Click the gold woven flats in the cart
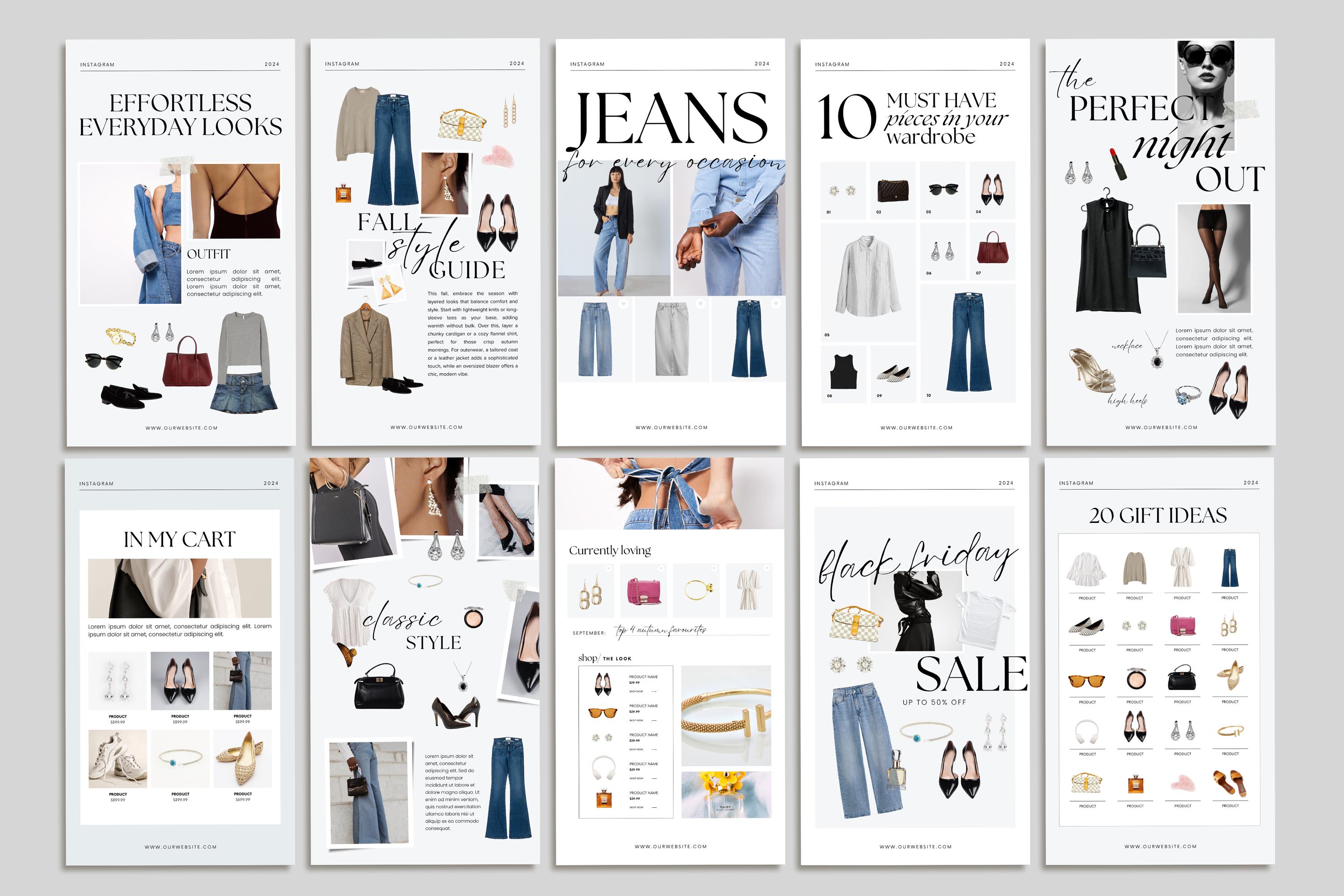The image size is (1344, 896). point(242,758)
